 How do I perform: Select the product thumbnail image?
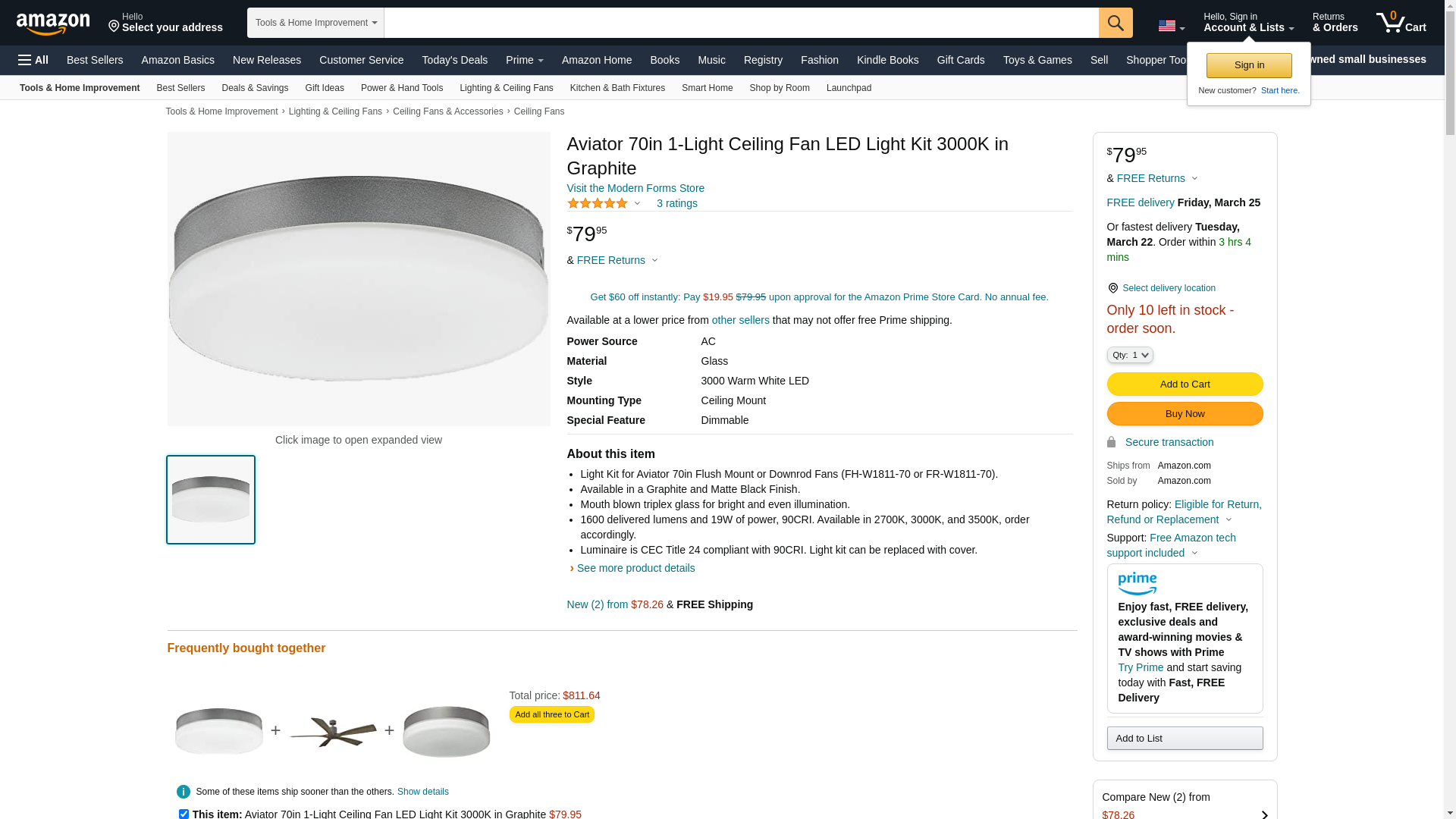[x=211, y=500]
